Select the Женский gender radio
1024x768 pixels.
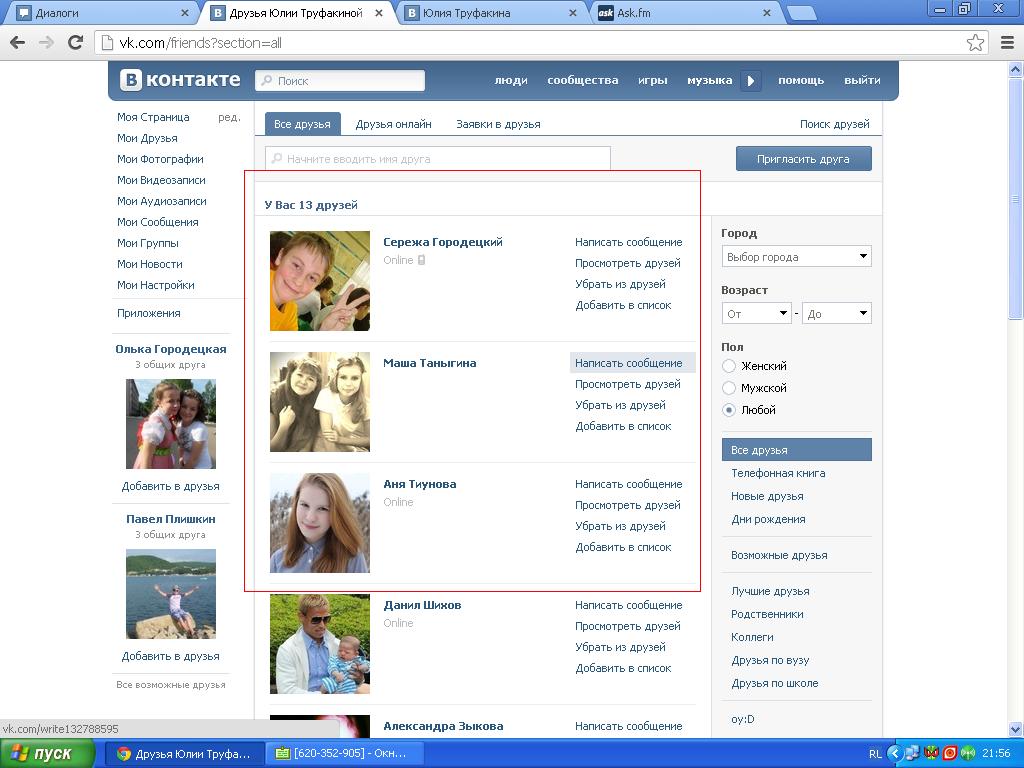click(x=729, y=366)
